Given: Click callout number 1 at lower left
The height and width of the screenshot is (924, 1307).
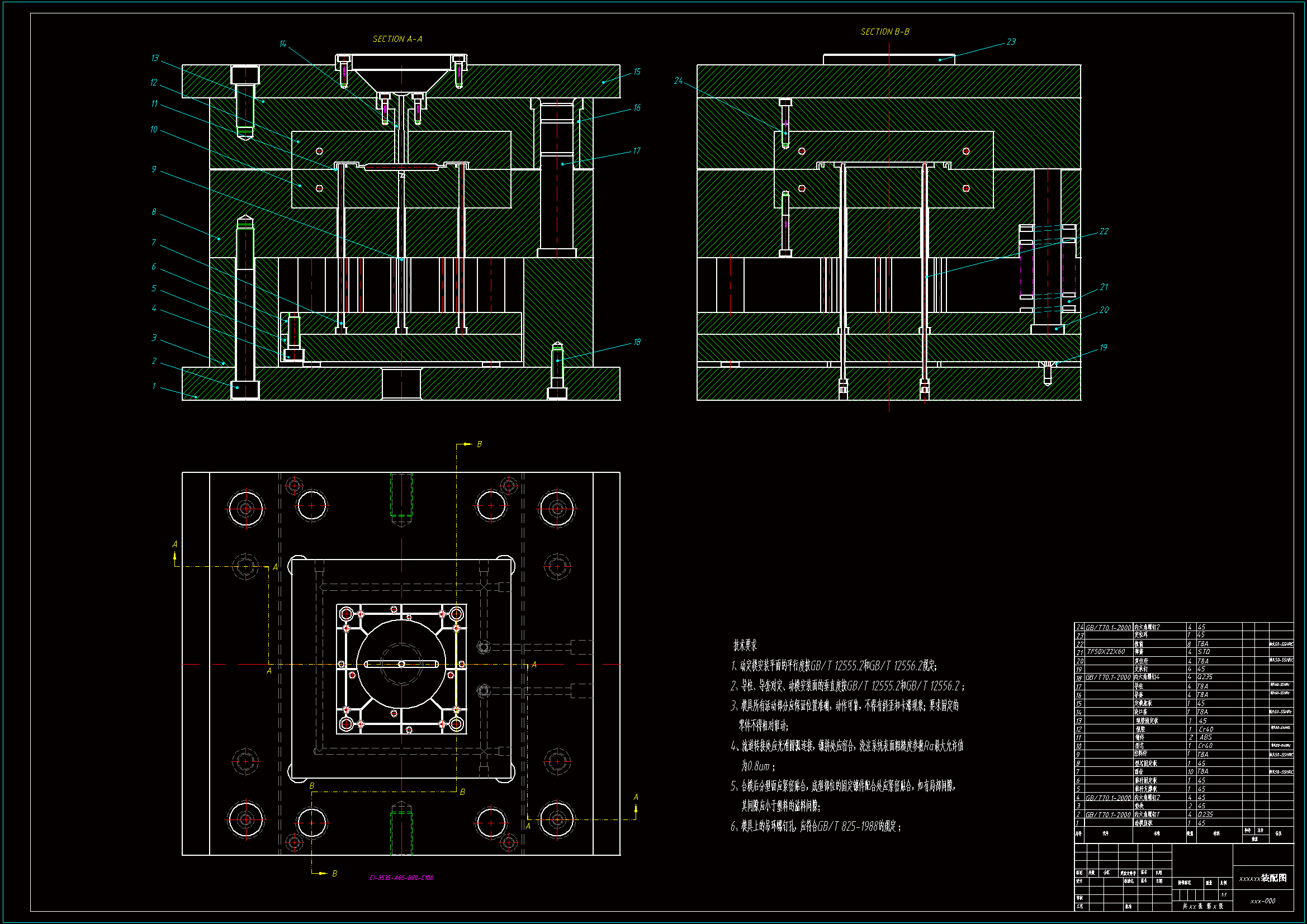Looking at the screenshot, I should 154,387.
